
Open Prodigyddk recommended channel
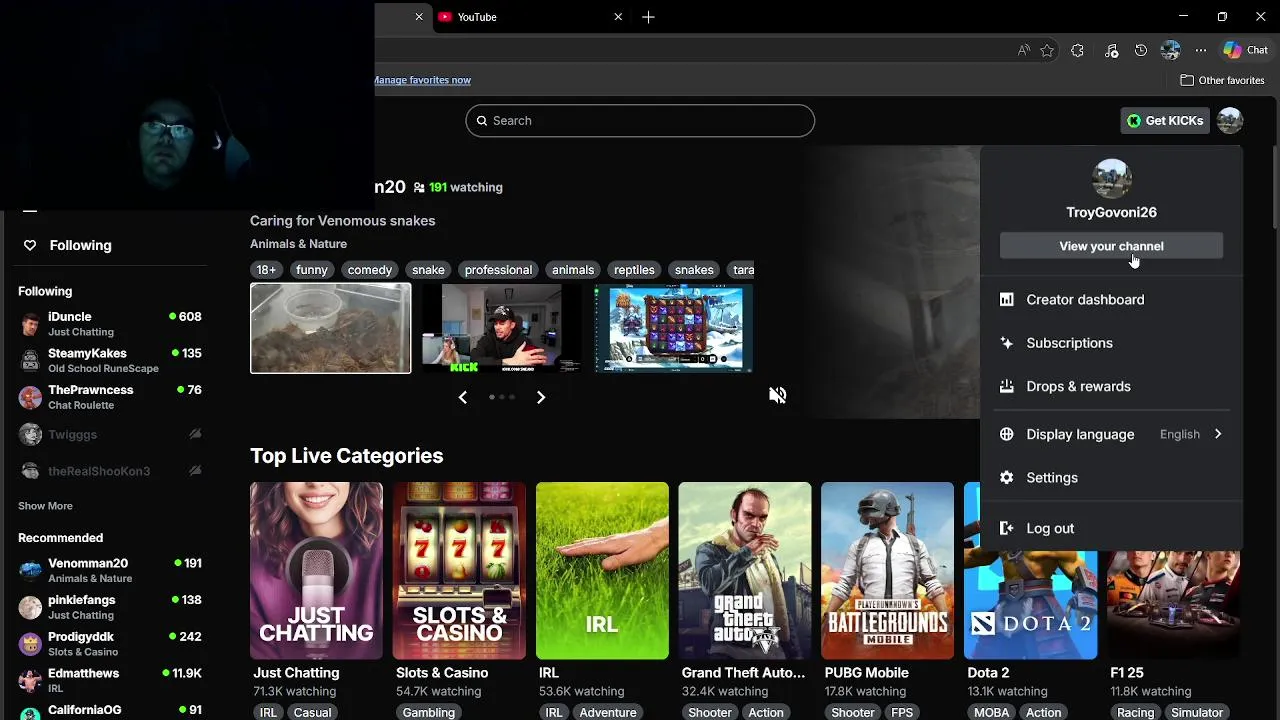pos(110,644)
